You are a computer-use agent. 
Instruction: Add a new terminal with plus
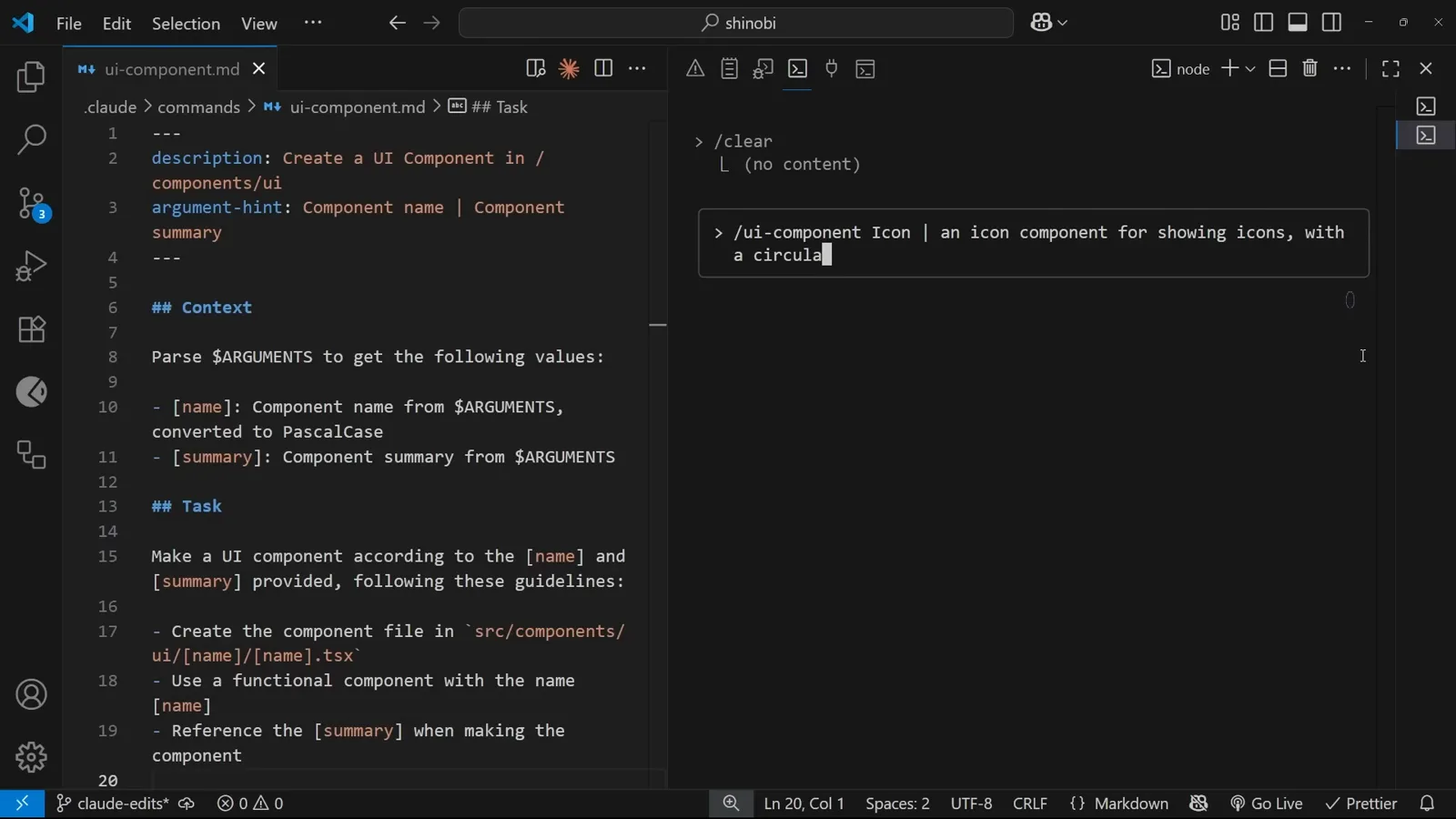pyautogui.click(x=1229, y=69)
